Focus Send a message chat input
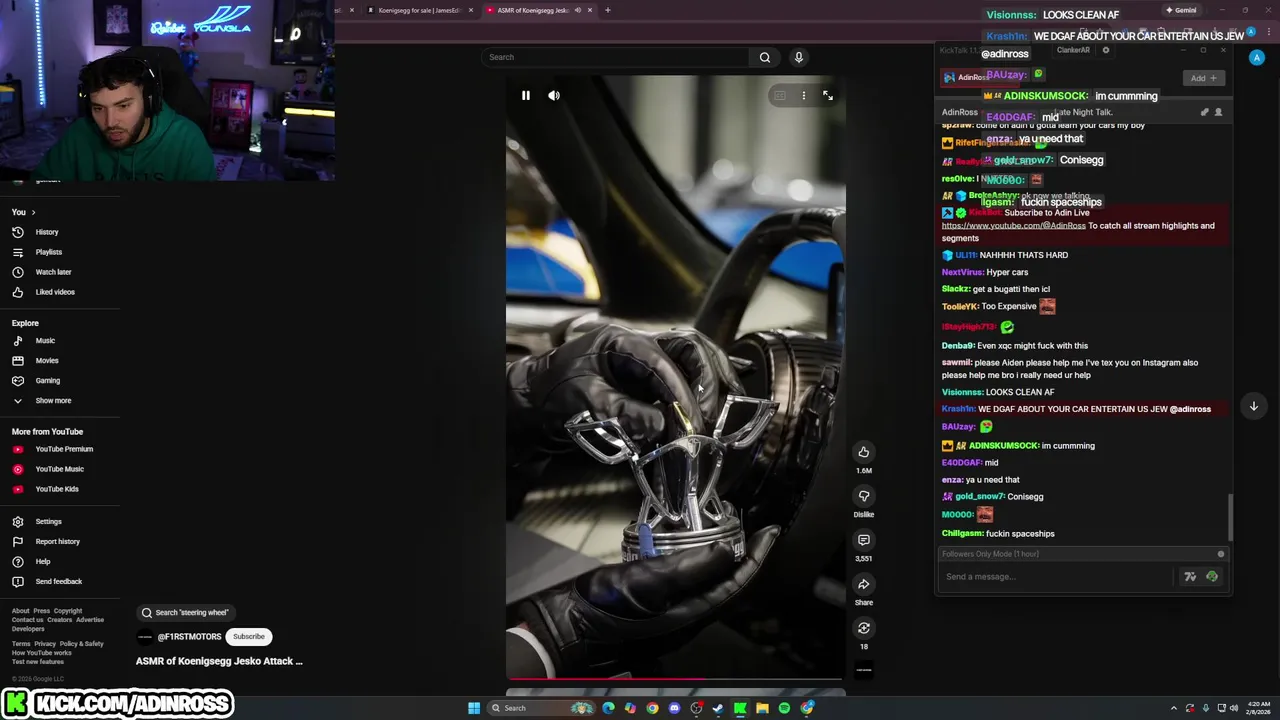This screenshot has width=1280, height=720. pyautogui.click(x=1057, y=577)
